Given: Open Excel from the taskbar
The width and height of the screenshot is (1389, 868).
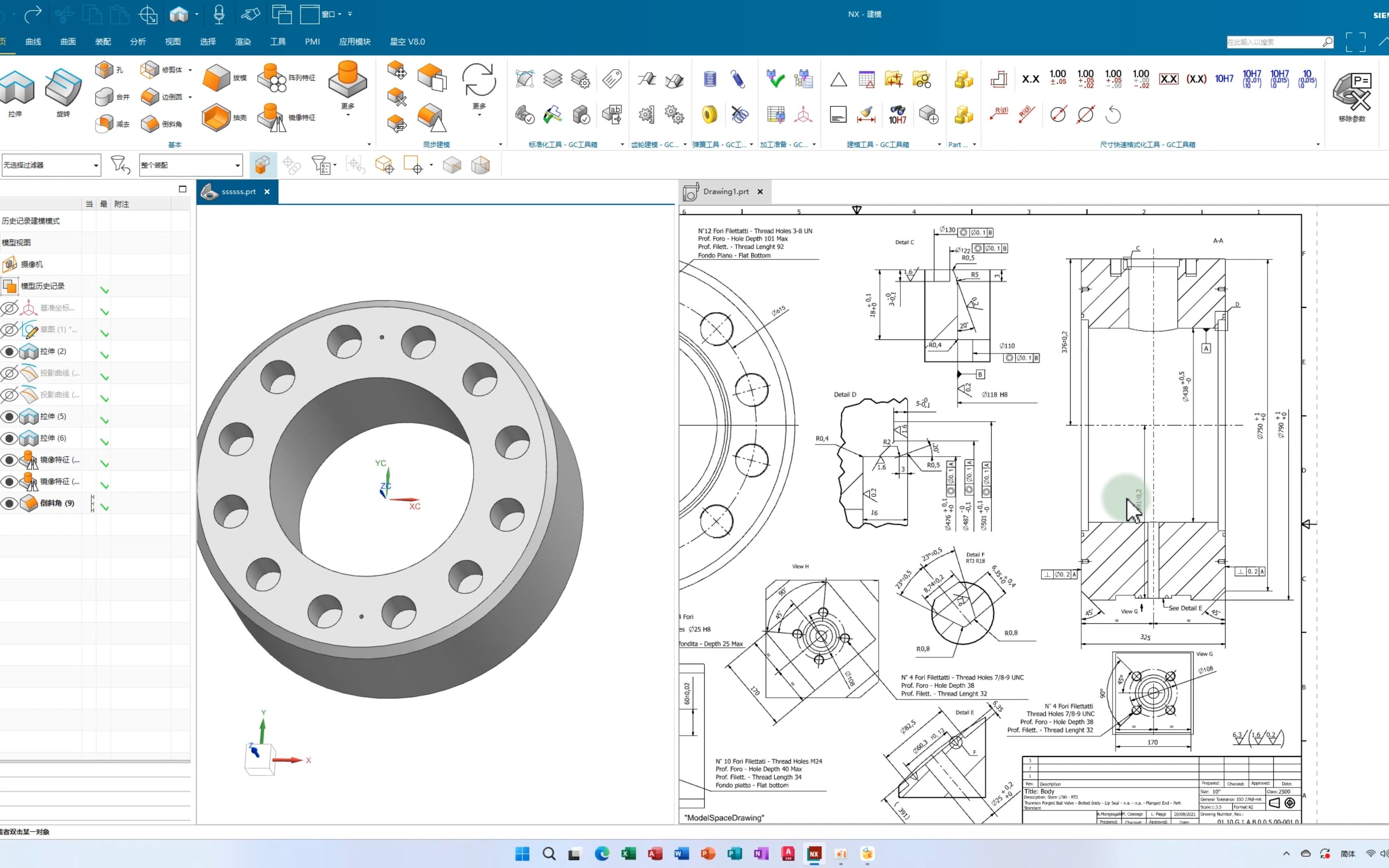Looking at the screenshot, I should (x=629, y=854).
